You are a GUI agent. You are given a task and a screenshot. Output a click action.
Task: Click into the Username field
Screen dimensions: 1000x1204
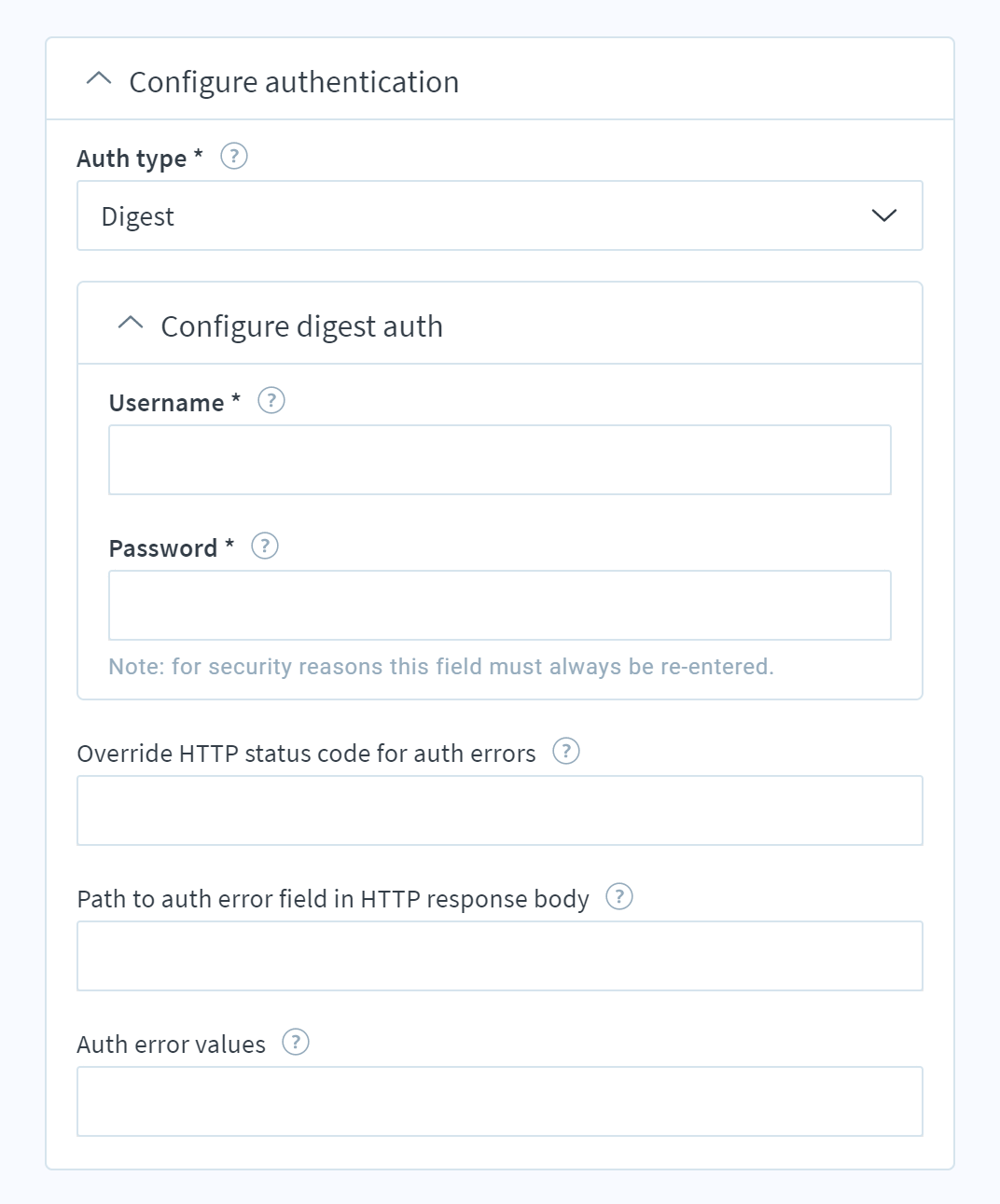pyautogui.click(x=500, y=459)
